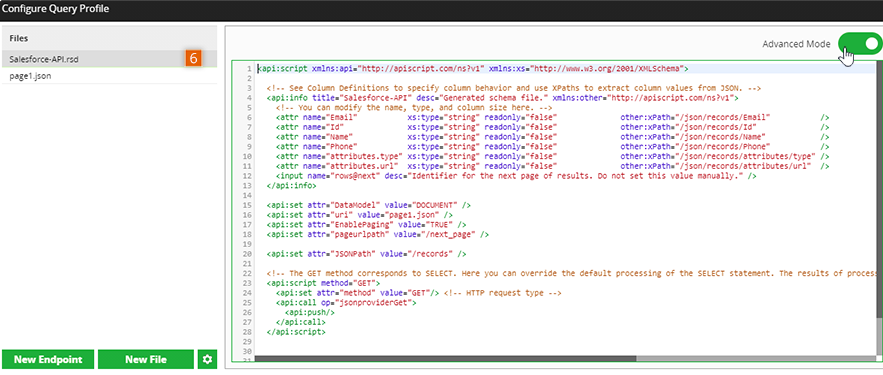
Task: Click the attr name="Id" line
Action: pyautogui.click(x=552, y=127)
